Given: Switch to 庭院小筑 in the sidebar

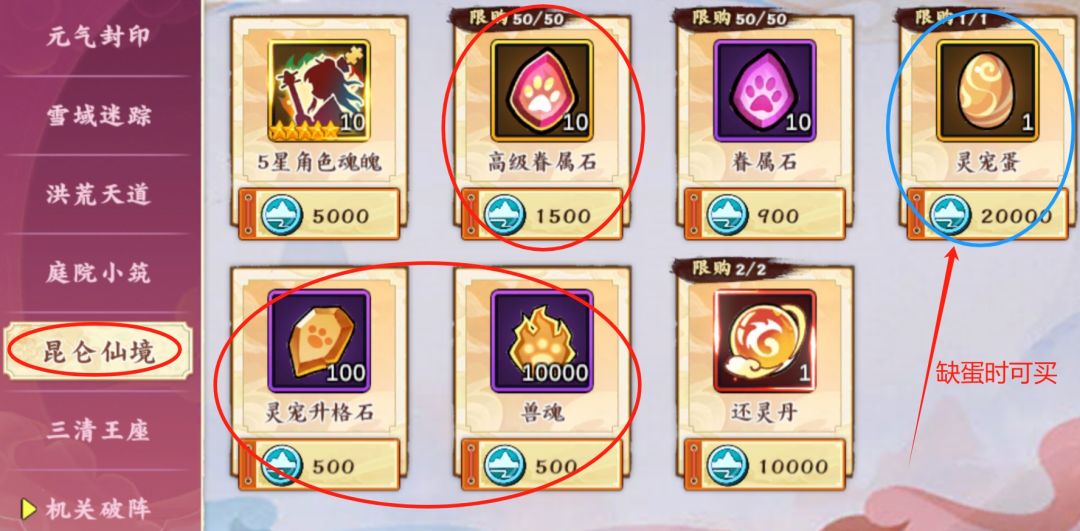Looking at the screenshot, I should pyautogui.click(x=97, y=273).
